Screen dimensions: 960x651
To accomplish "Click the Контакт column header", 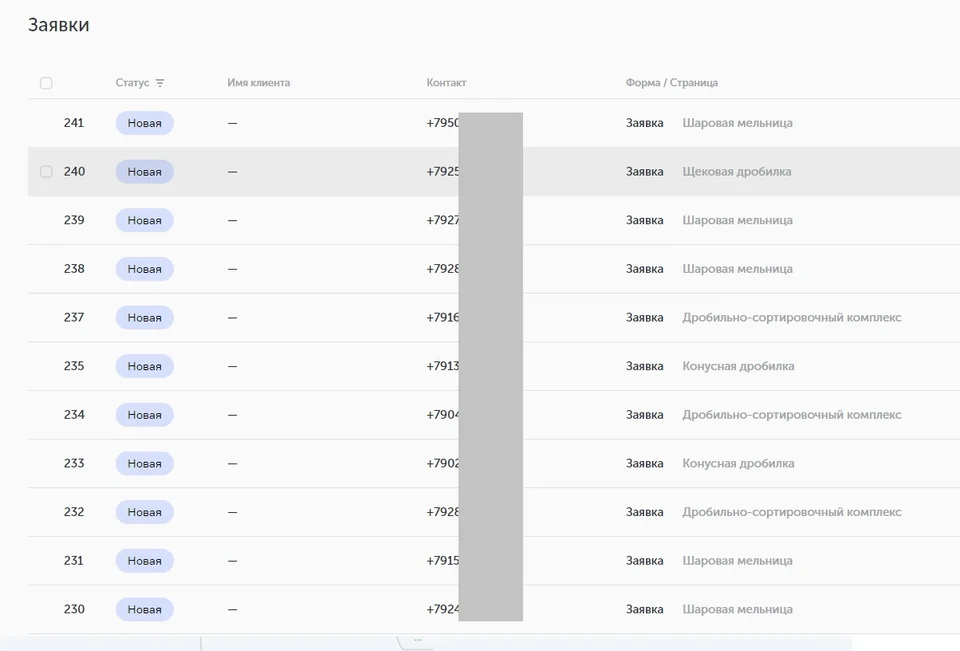I will [x=446, y=83].
